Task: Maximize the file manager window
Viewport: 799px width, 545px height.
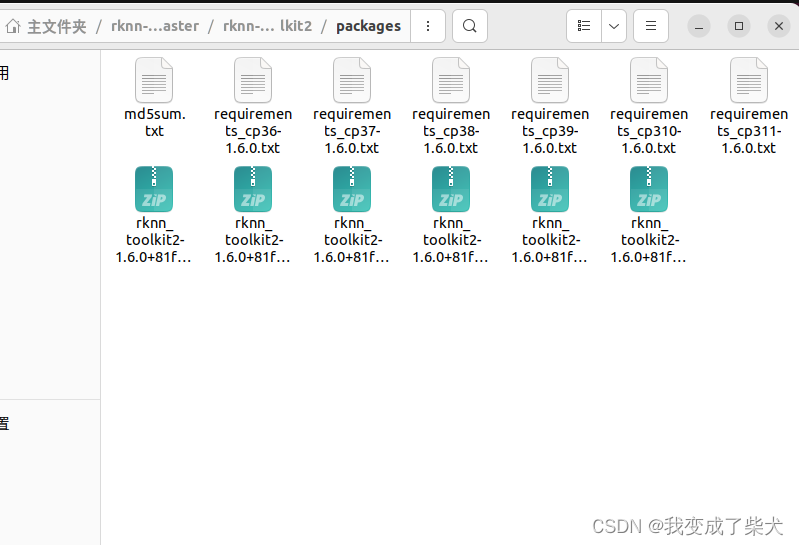Action: tap(739, 26)
